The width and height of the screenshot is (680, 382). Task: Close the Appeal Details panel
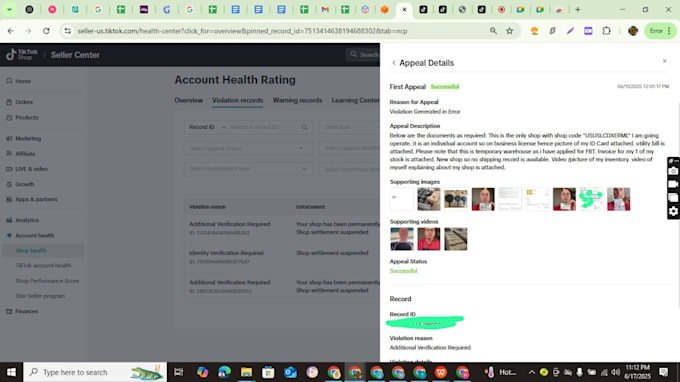(664, 61)
